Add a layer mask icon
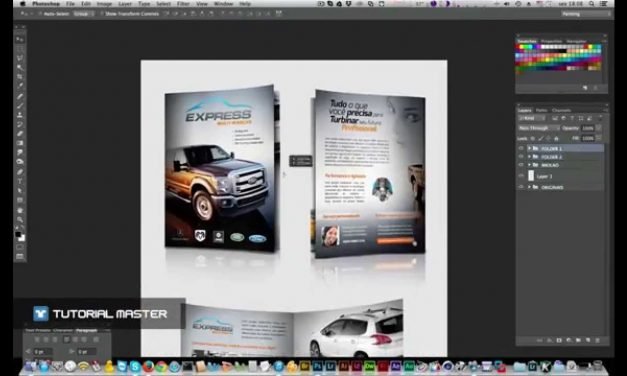627x376 pixels. pos(559,340)
